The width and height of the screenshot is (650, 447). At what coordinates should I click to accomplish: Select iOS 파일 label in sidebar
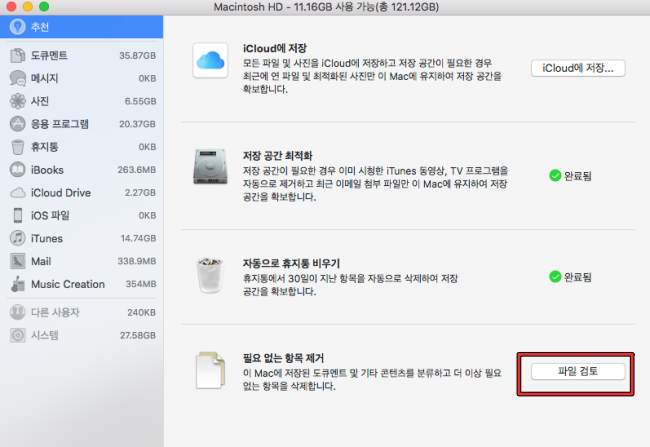click(x=50, y=215)
